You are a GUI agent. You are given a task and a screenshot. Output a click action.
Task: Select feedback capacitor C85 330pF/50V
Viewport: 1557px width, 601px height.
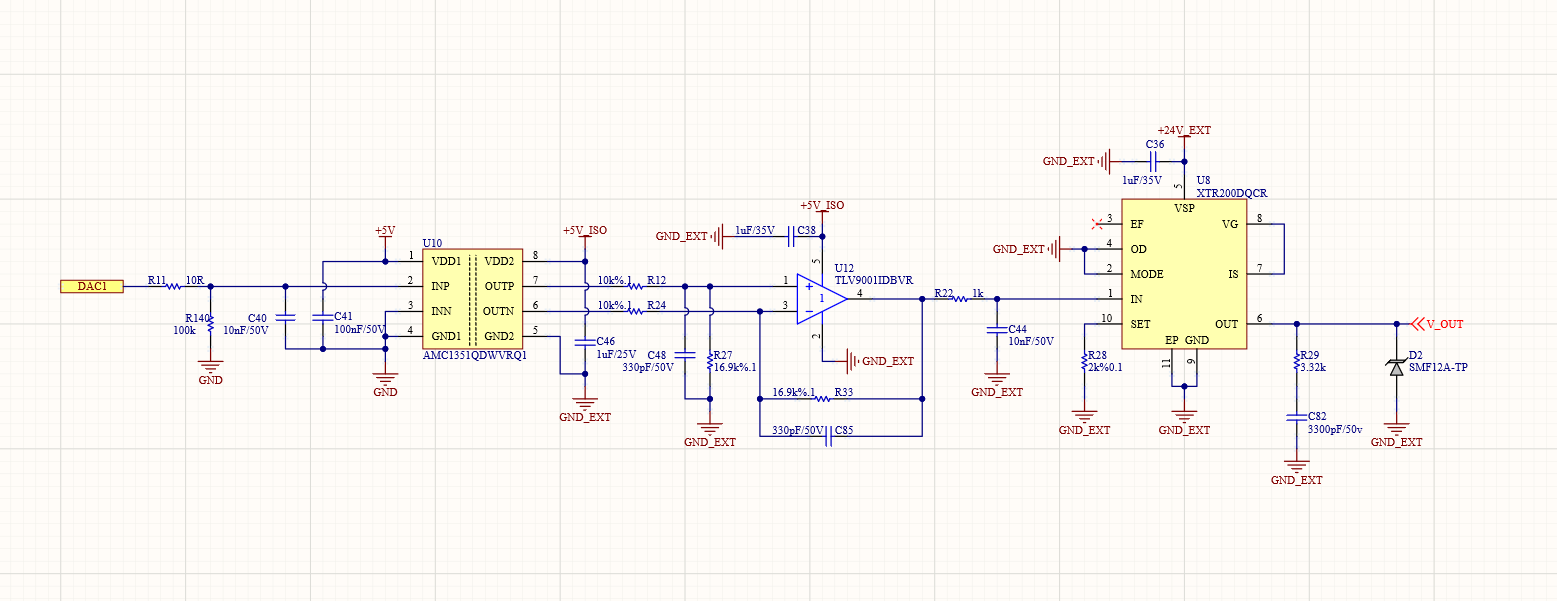coord(828,436)
